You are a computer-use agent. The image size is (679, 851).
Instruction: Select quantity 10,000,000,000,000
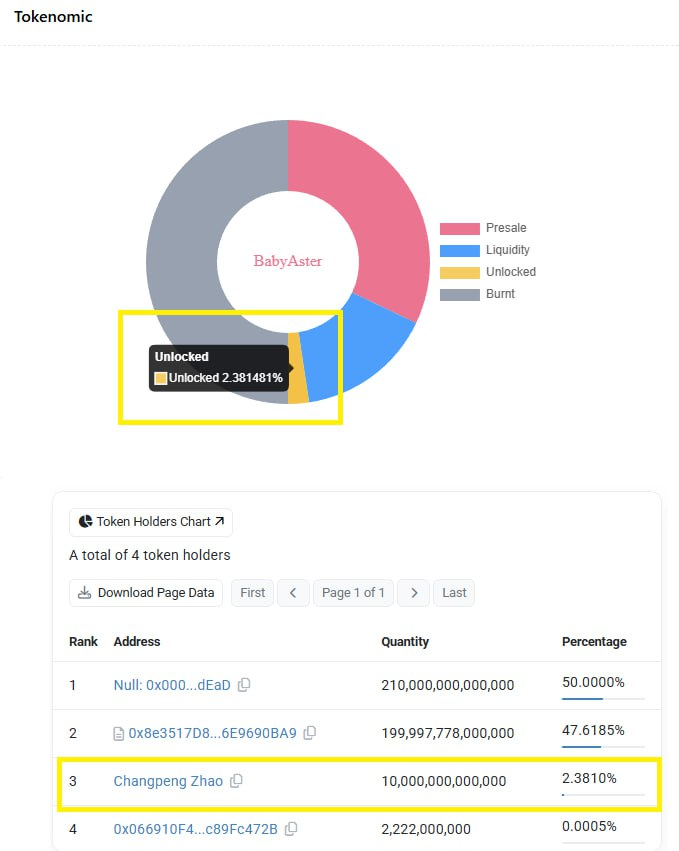click(443, 781)
